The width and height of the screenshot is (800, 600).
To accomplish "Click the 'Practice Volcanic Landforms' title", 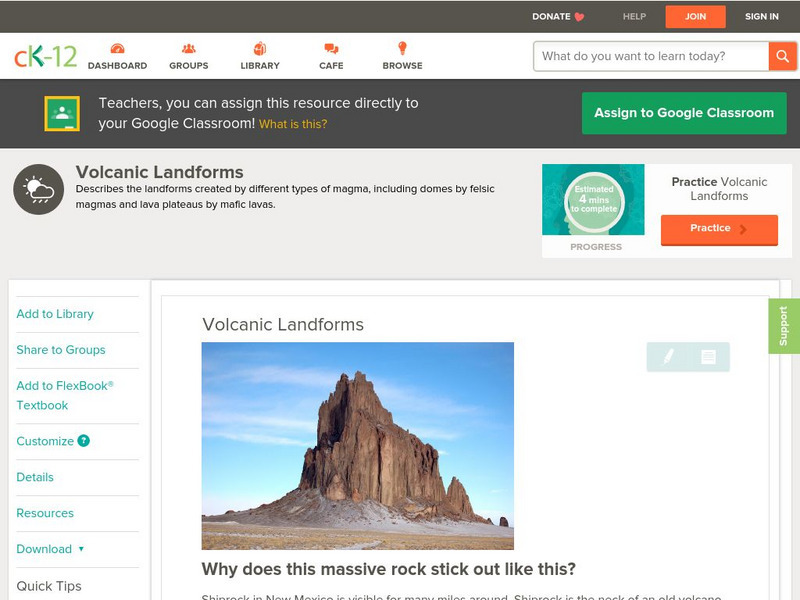I will pyautogui.click(x=719, y=189).
